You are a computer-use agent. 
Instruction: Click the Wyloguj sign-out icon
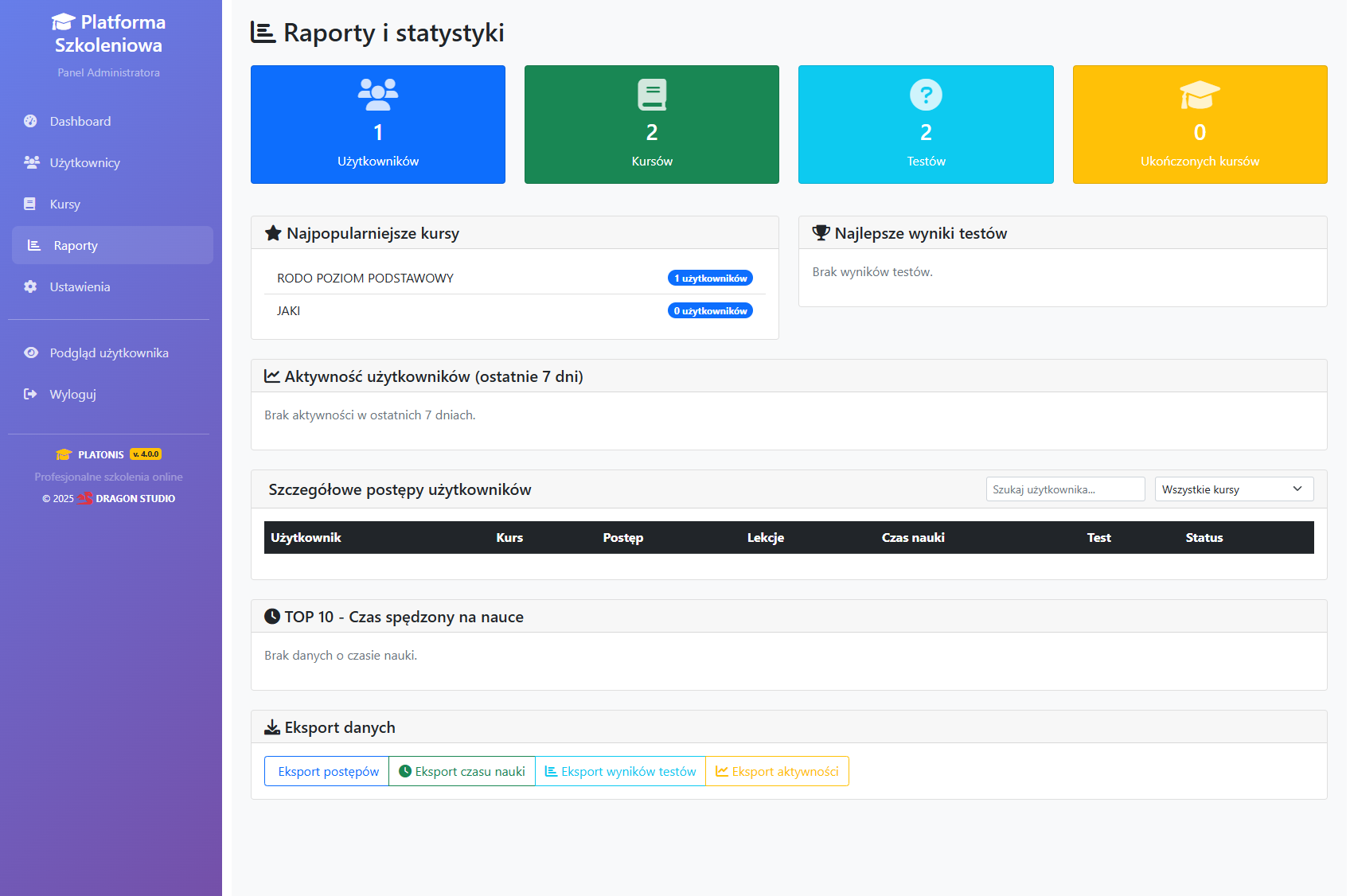pyautogui.click(x=30, y=394)
